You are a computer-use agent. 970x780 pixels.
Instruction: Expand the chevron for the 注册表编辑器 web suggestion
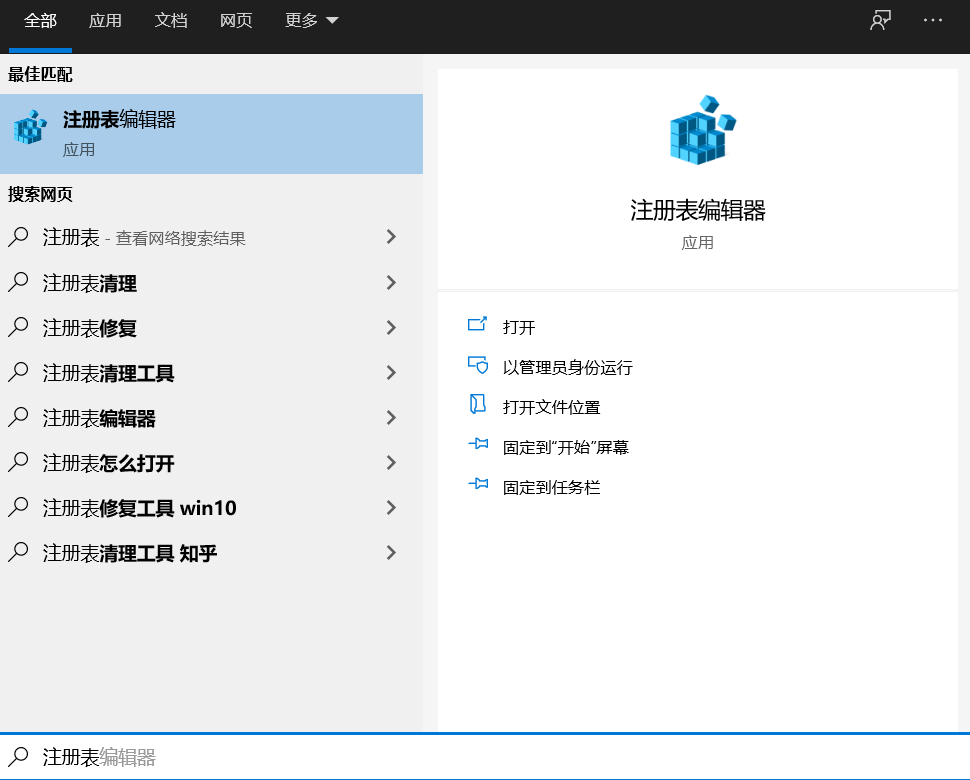pyautogui.click(x=391, y=418)
